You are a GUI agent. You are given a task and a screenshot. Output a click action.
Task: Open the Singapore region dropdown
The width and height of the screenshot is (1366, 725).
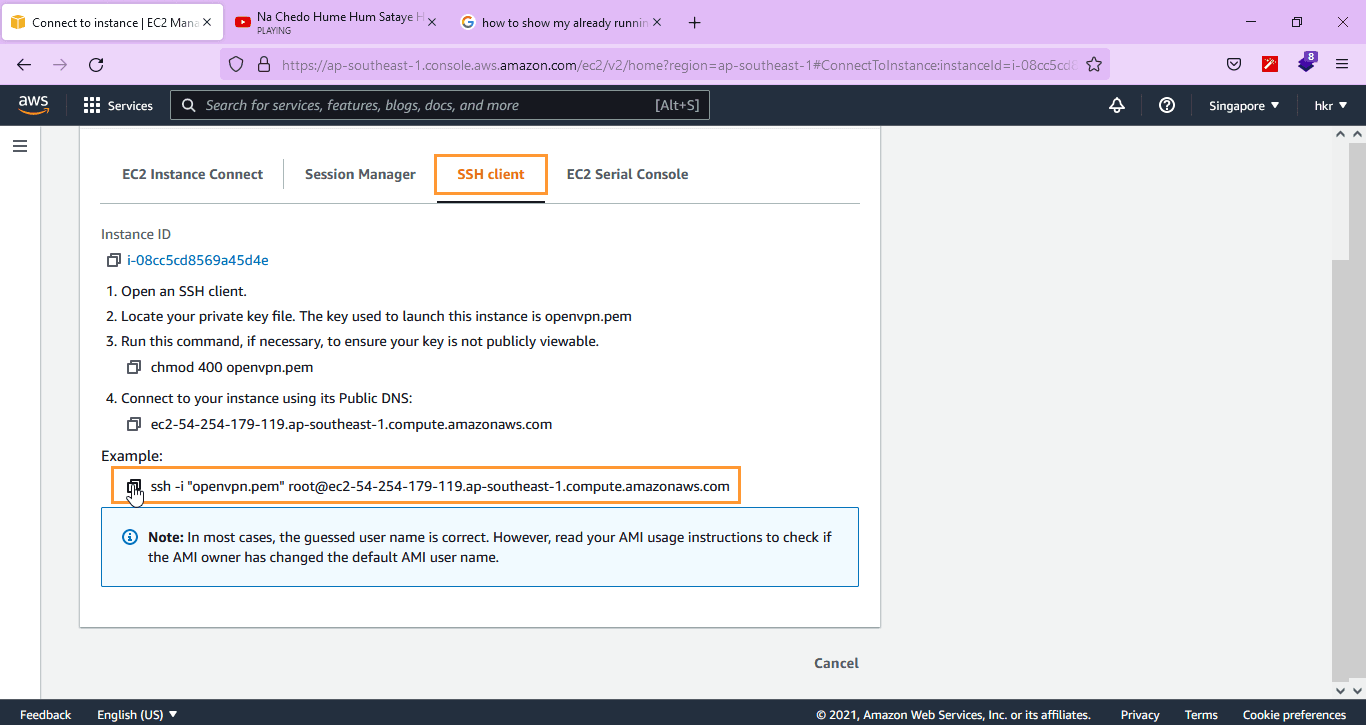point(1244,105)
